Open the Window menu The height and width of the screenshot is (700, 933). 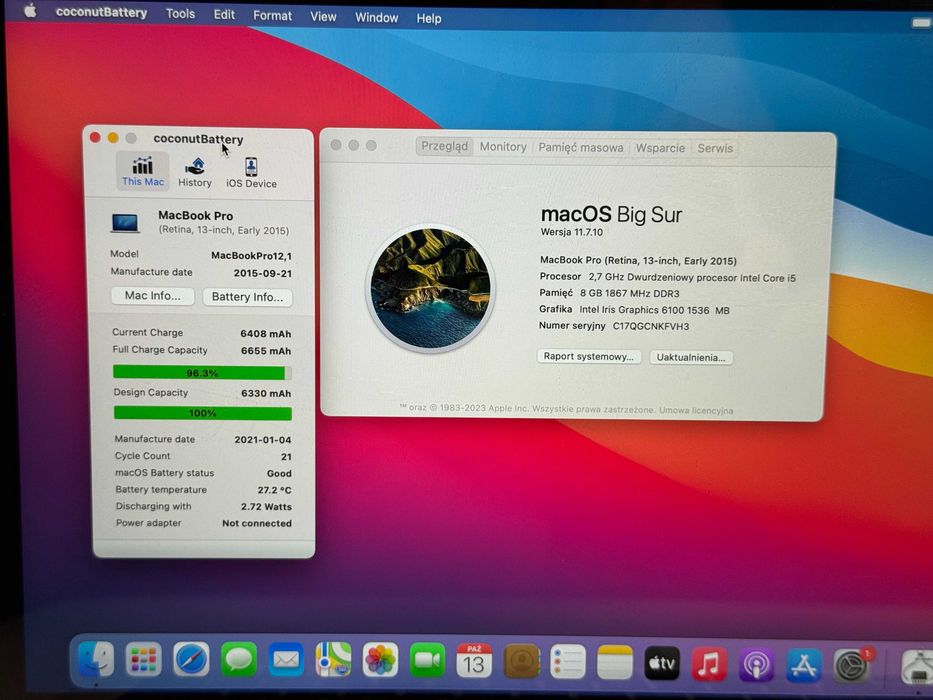[377, 18]
